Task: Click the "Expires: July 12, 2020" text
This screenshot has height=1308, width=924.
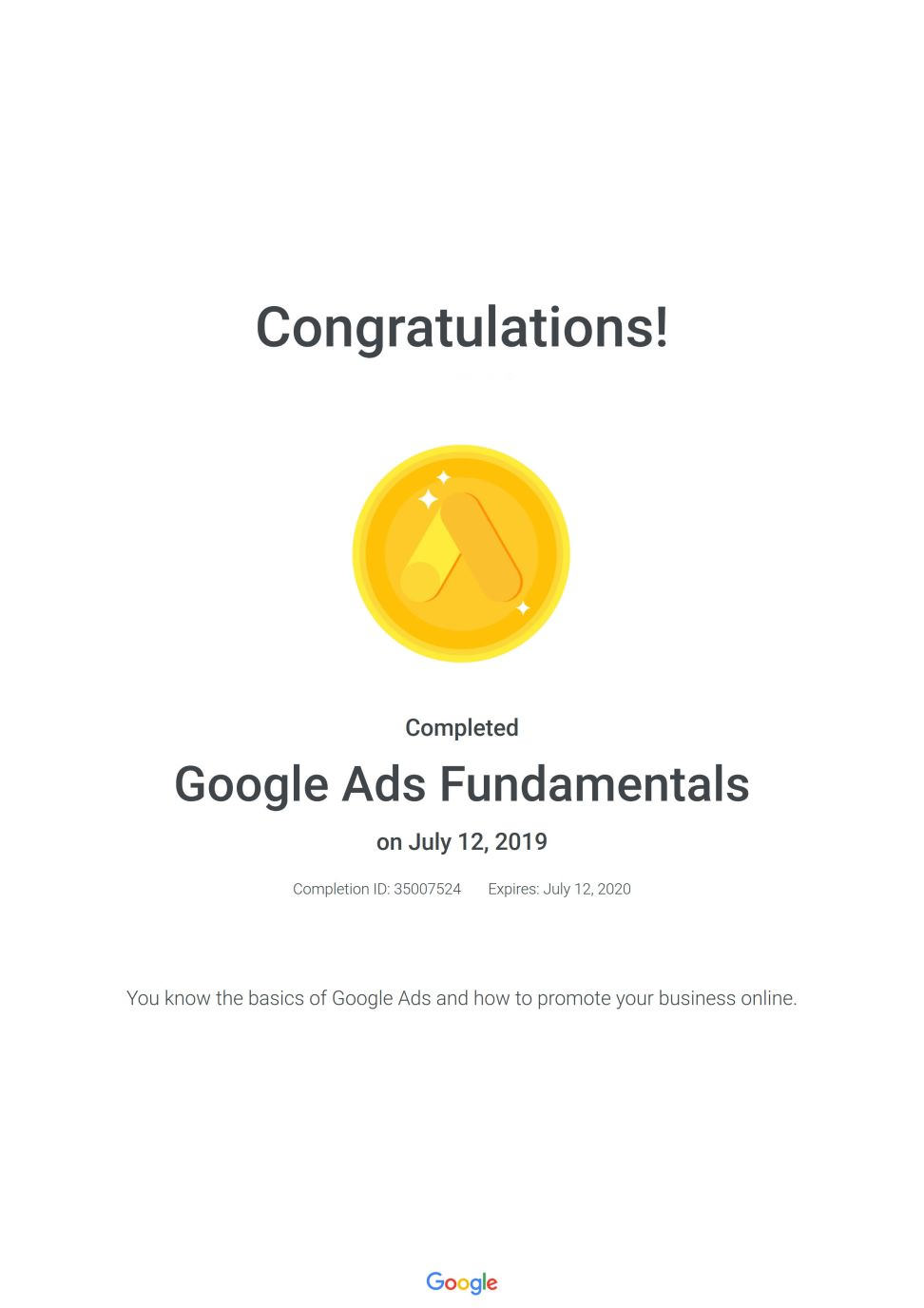Action: click(x=559, y=889)
